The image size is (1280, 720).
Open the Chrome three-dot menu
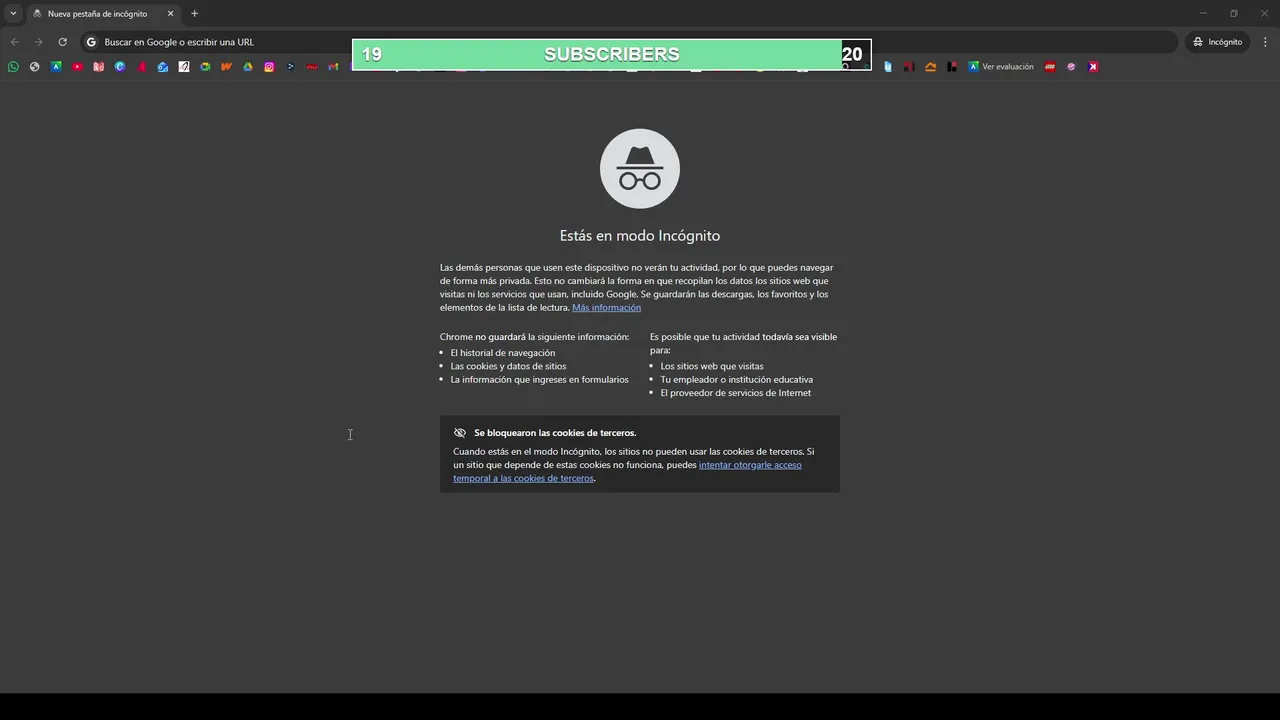coord(1265,42)
